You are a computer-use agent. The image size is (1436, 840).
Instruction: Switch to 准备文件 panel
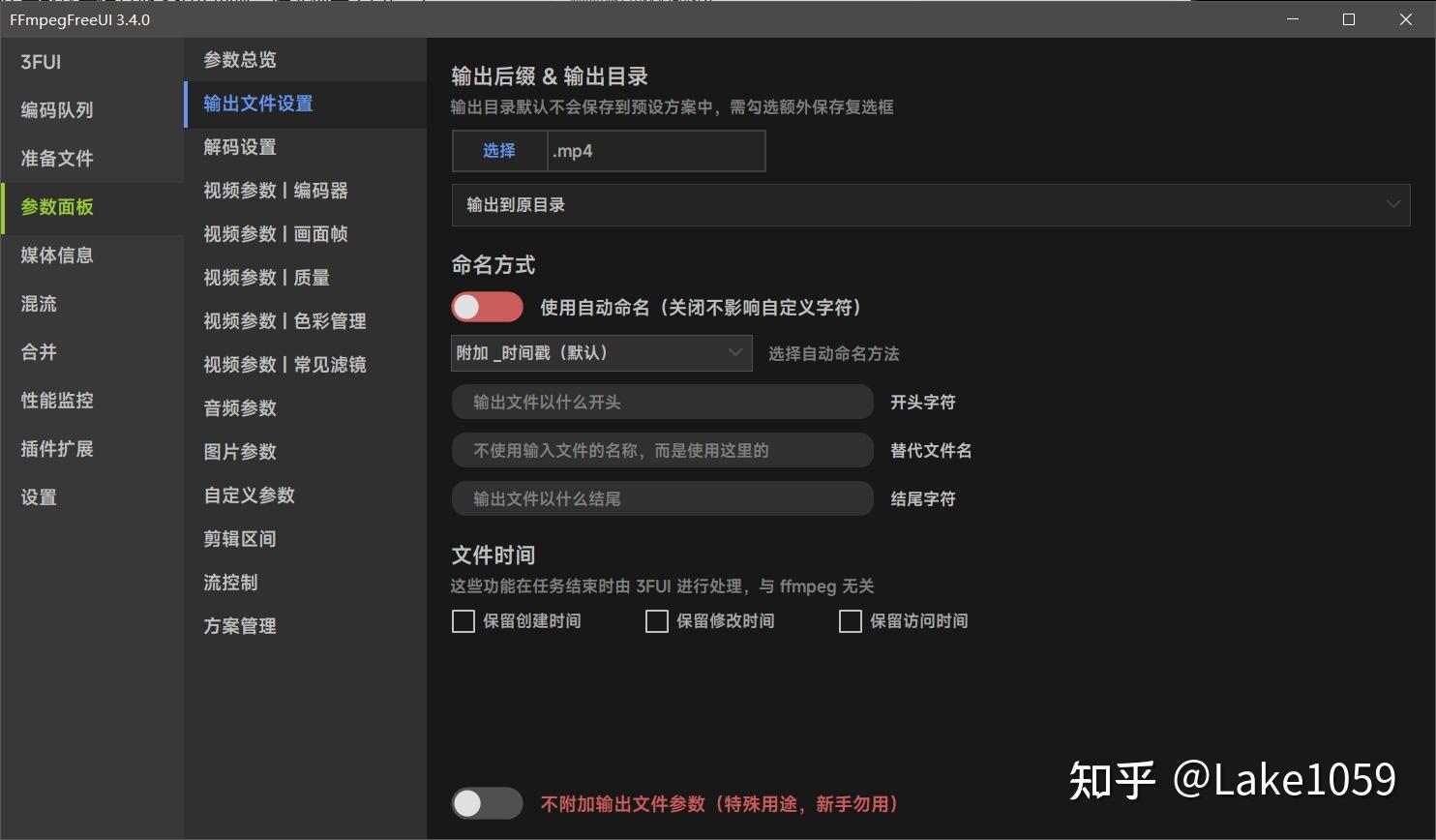pyautogui.click(x=55, y=159)
